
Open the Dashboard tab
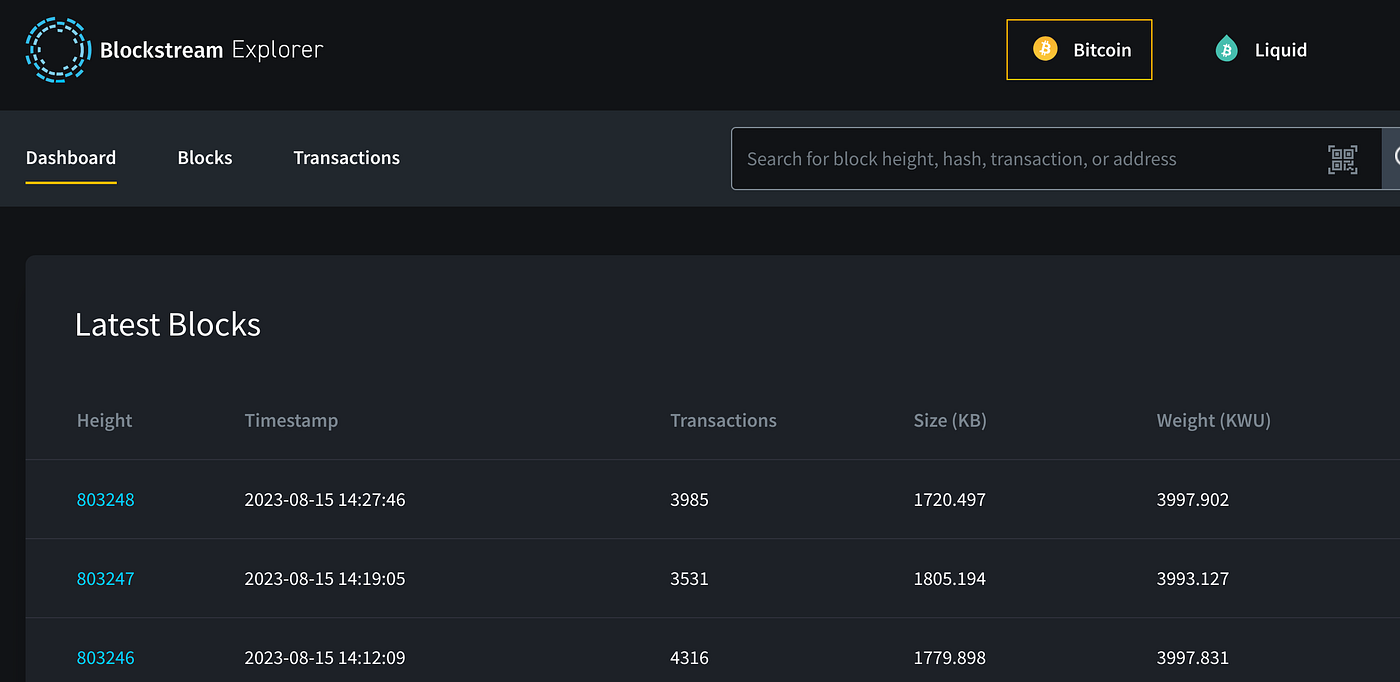tap(70, 157)
